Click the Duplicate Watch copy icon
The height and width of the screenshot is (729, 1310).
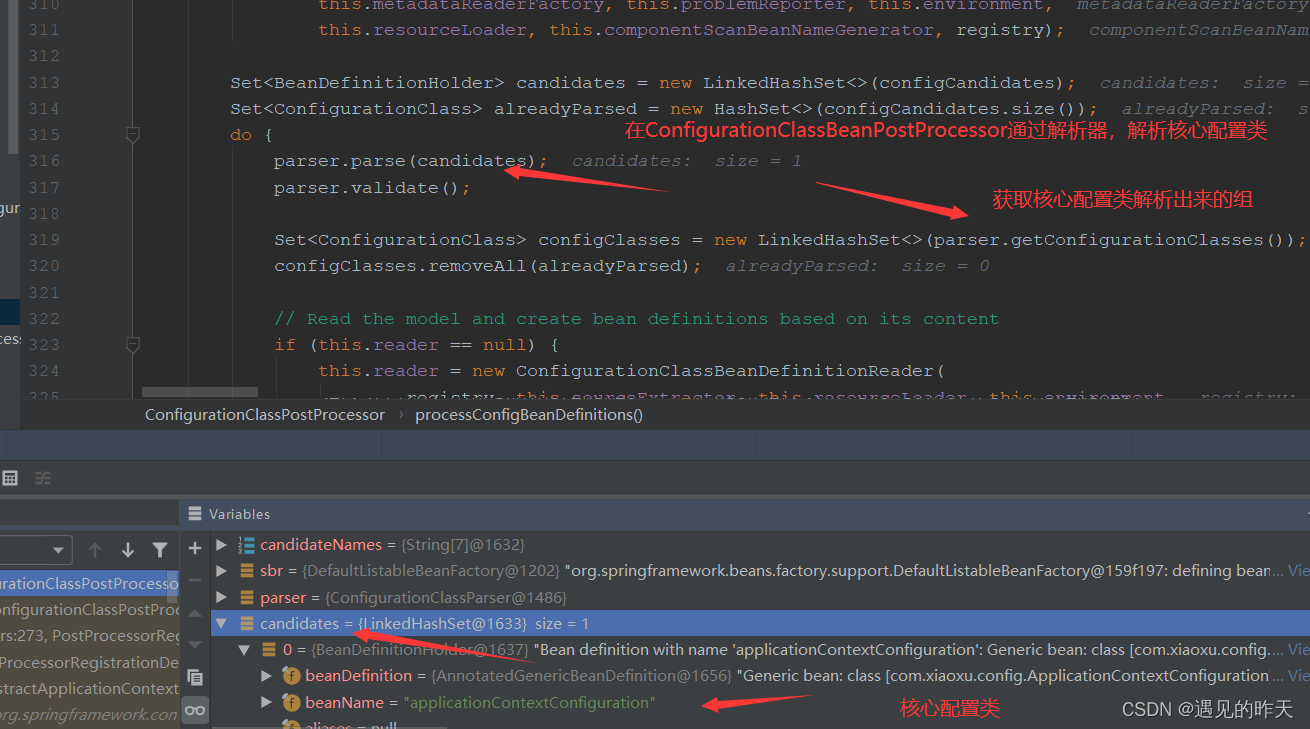point(195,677)
